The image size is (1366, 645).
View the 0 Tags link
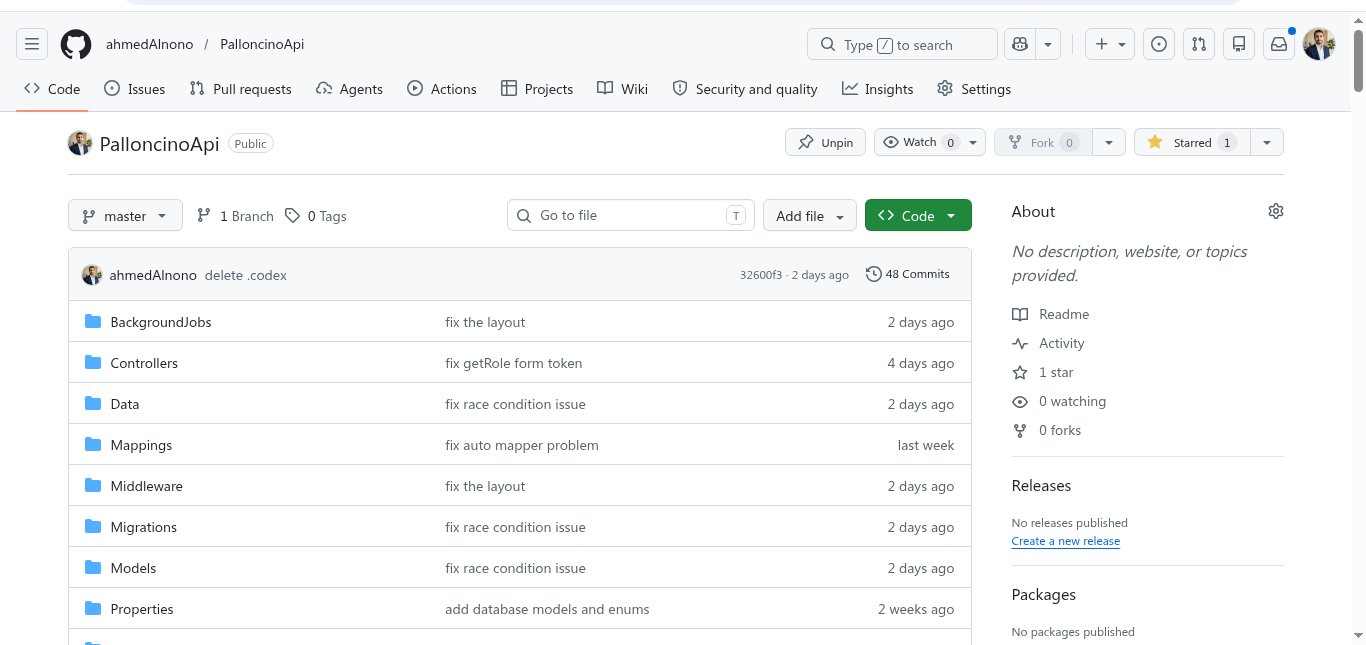click(x=316, y=216)
